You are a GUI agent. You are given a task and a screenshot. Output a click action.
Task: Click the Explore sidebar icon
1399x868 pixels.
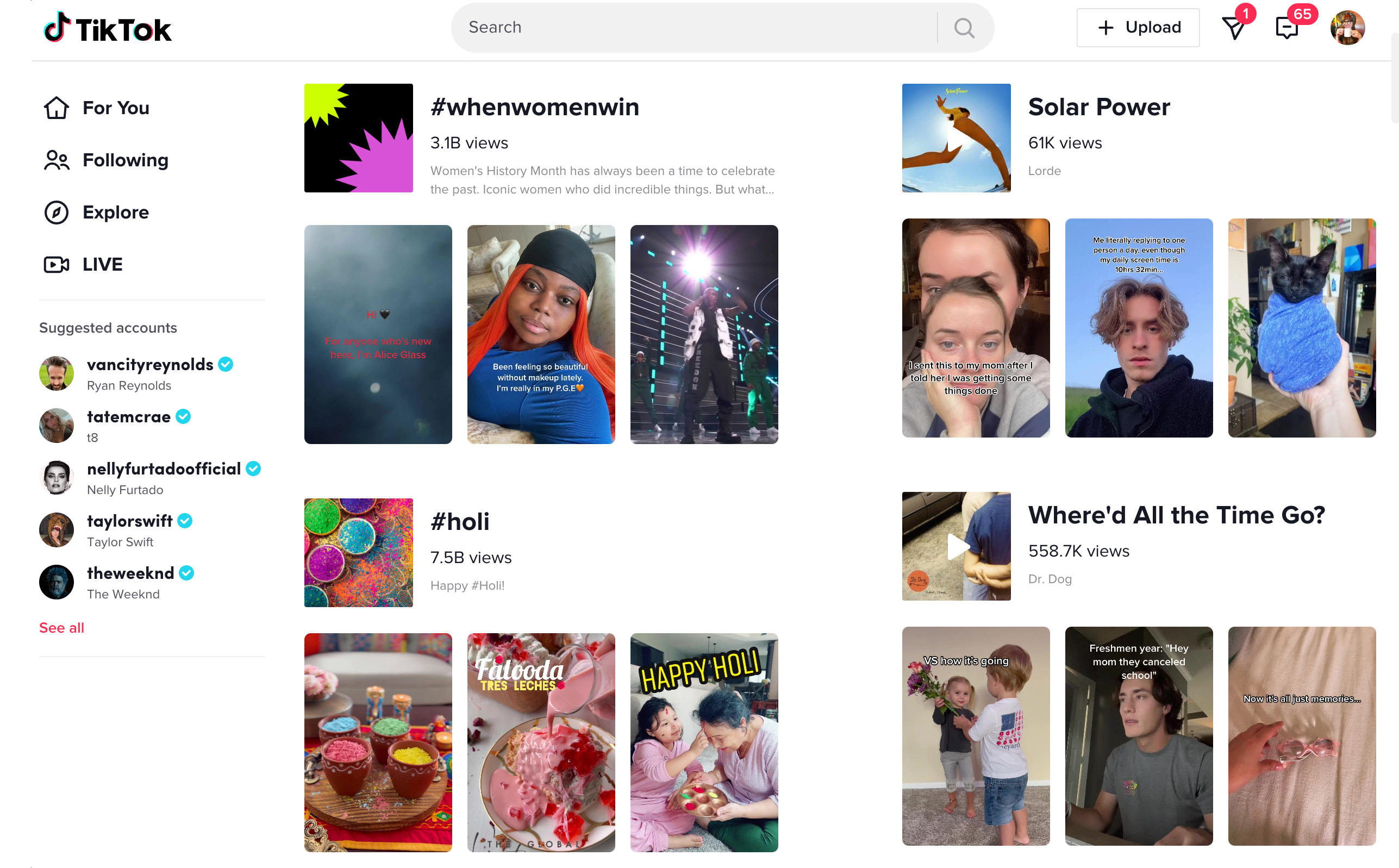click(x=56, y=212)
